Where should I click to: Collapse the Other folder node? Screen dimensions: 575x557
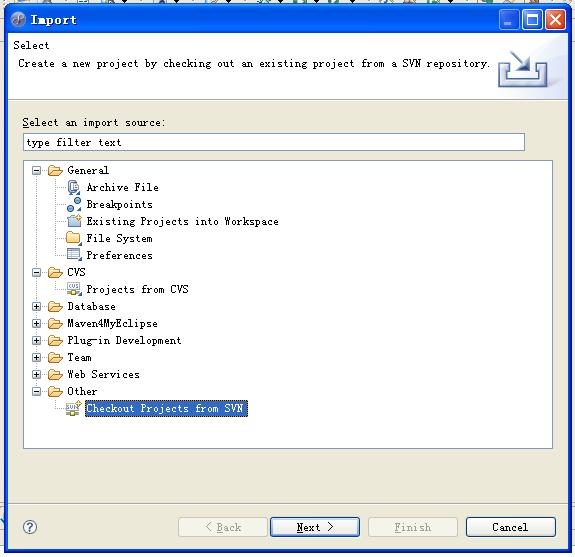pos(36,392)
